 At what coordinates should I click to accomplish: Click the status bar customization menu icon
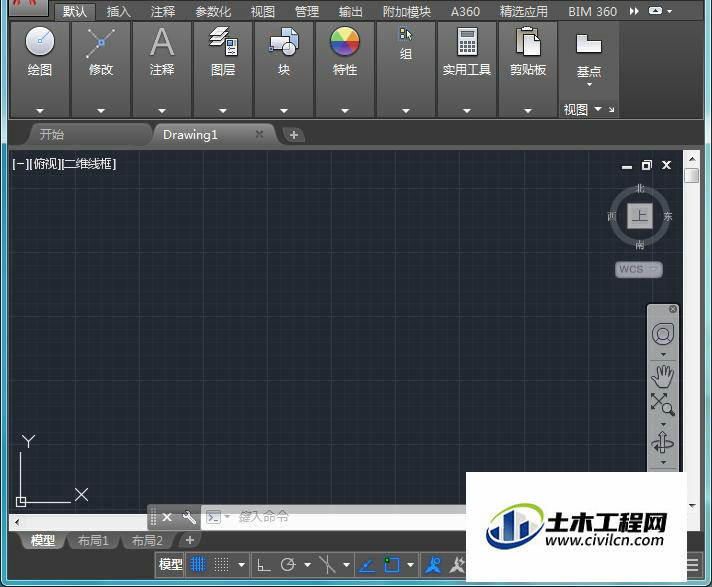[693, 565]
